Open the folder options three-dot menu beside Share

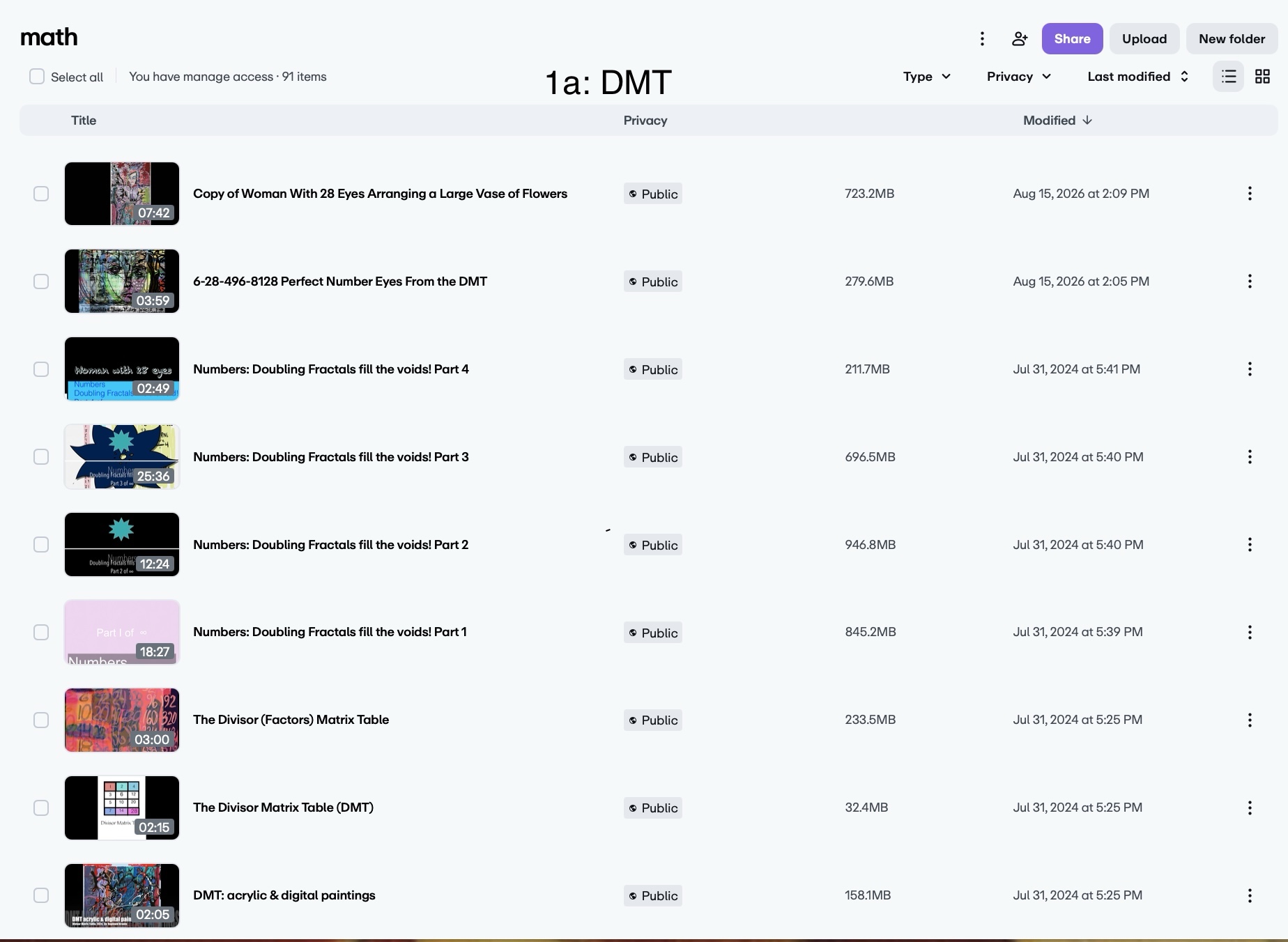(x=982, y=39)
